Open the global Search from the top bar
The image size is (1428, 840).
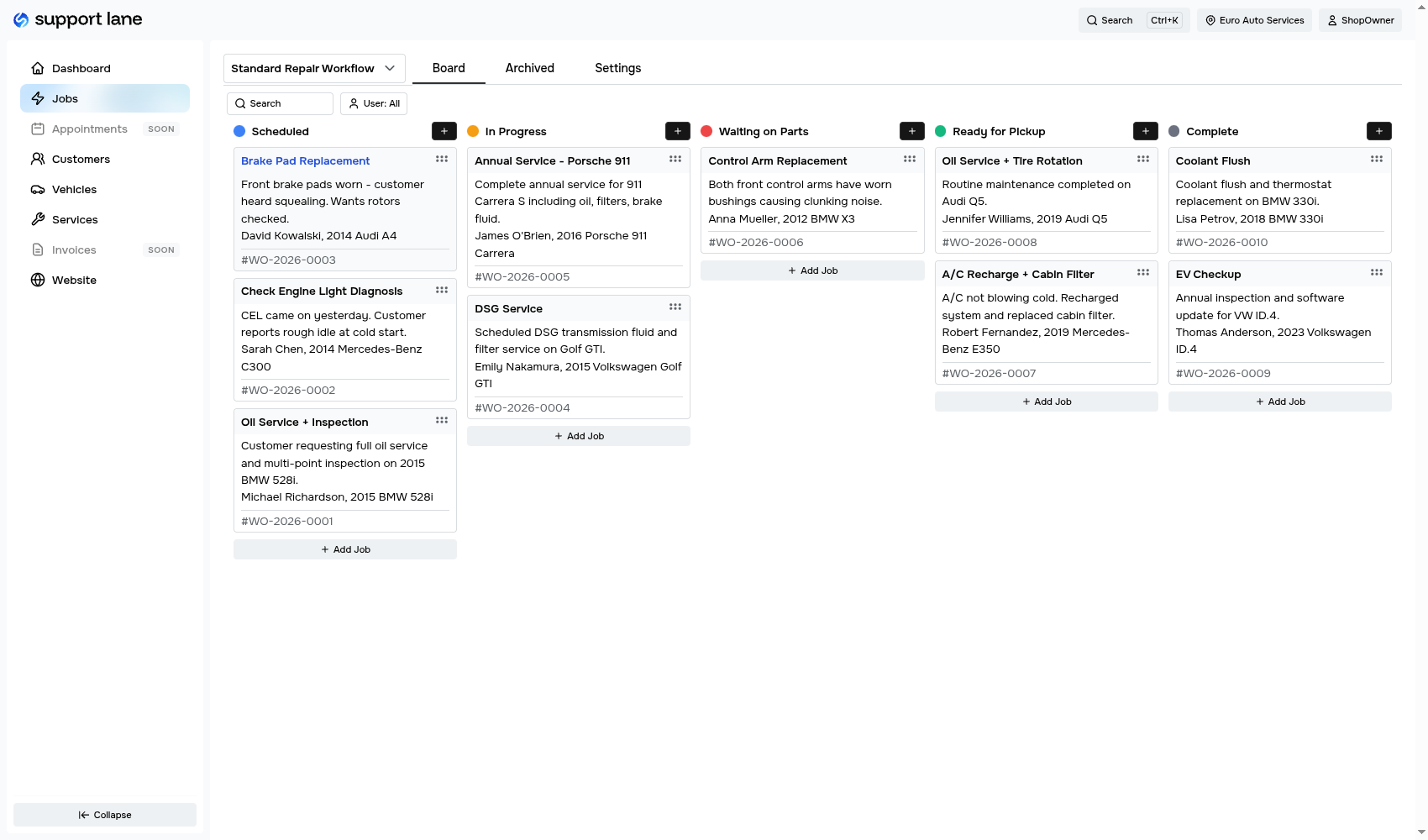(1110, 19)
